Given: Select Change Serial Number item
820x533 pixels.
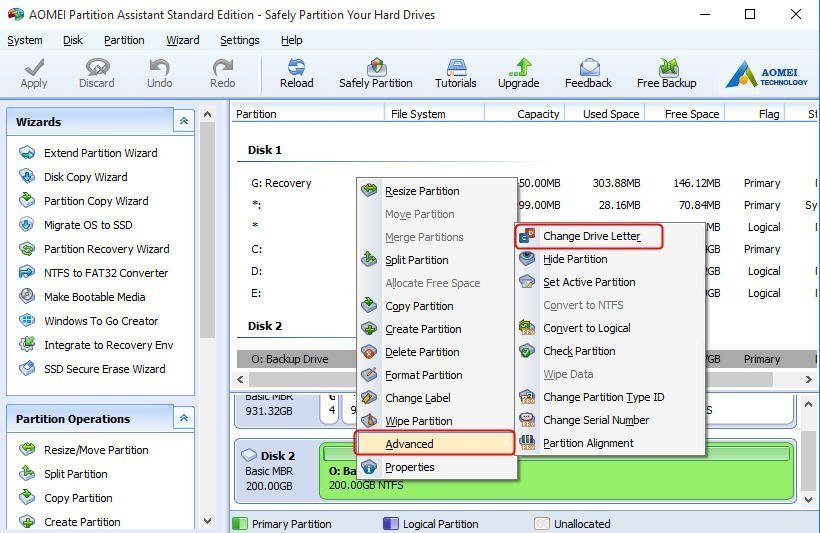Looking at the screenshot, I should [609, 421].
